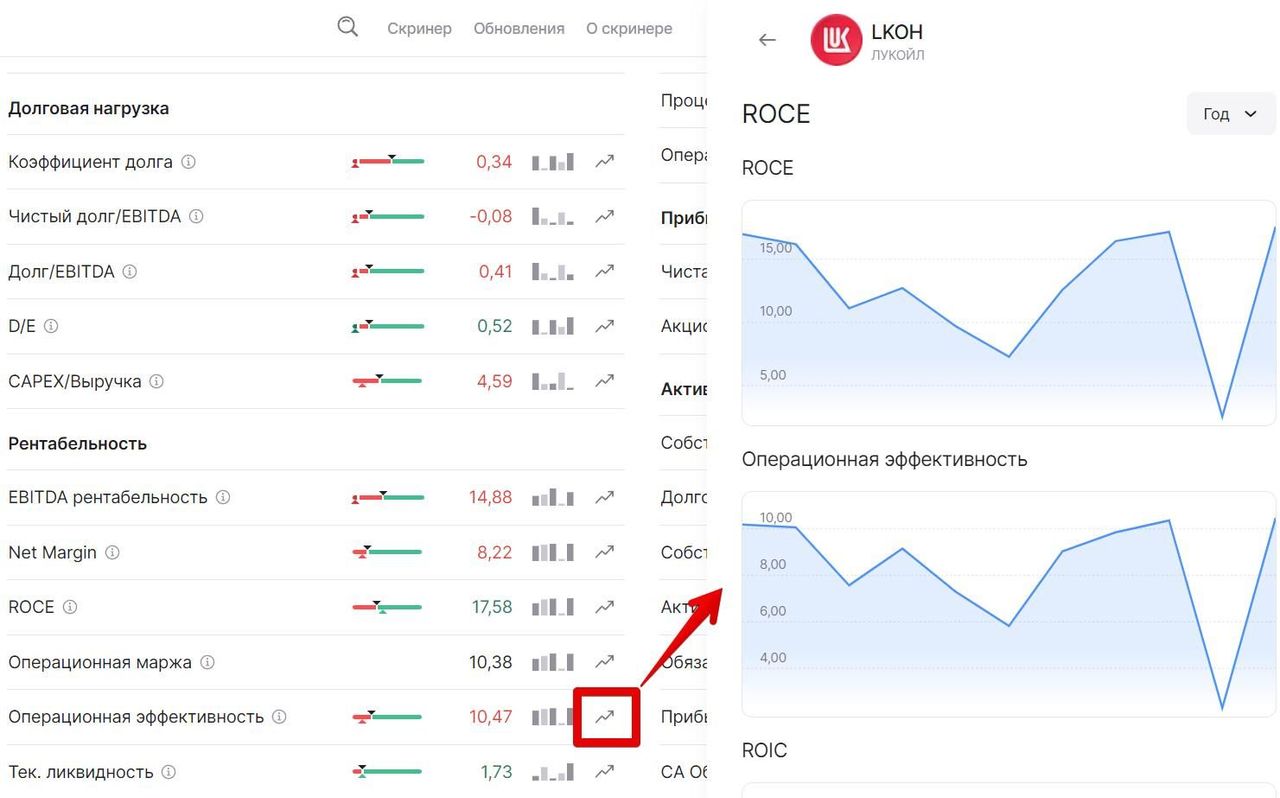Click the search magnifier icon
The width and height of the screenshot is (1280, 798).
[x=347, y=27]
